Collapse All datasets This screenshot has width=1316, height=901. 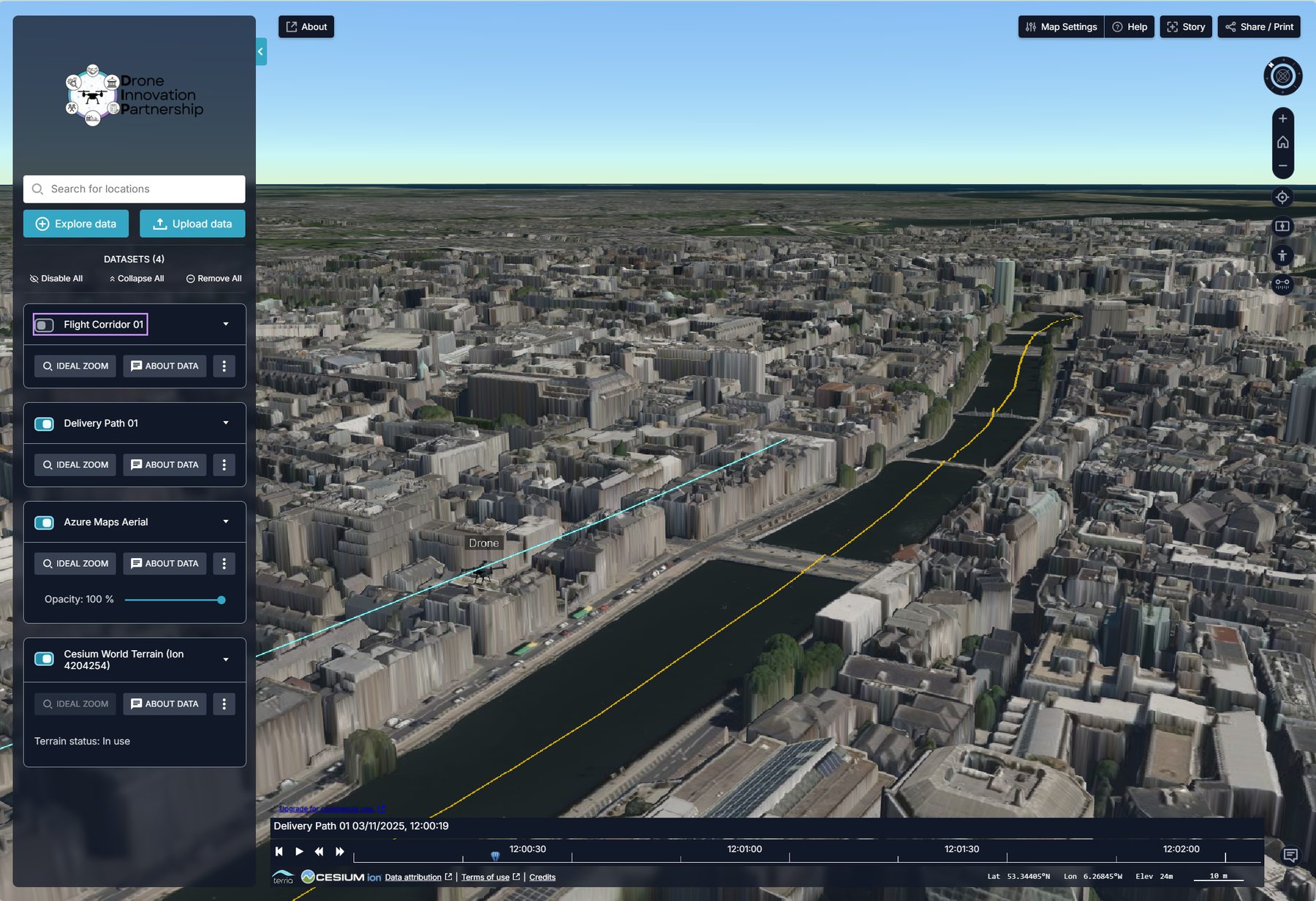tap(136, 279)
